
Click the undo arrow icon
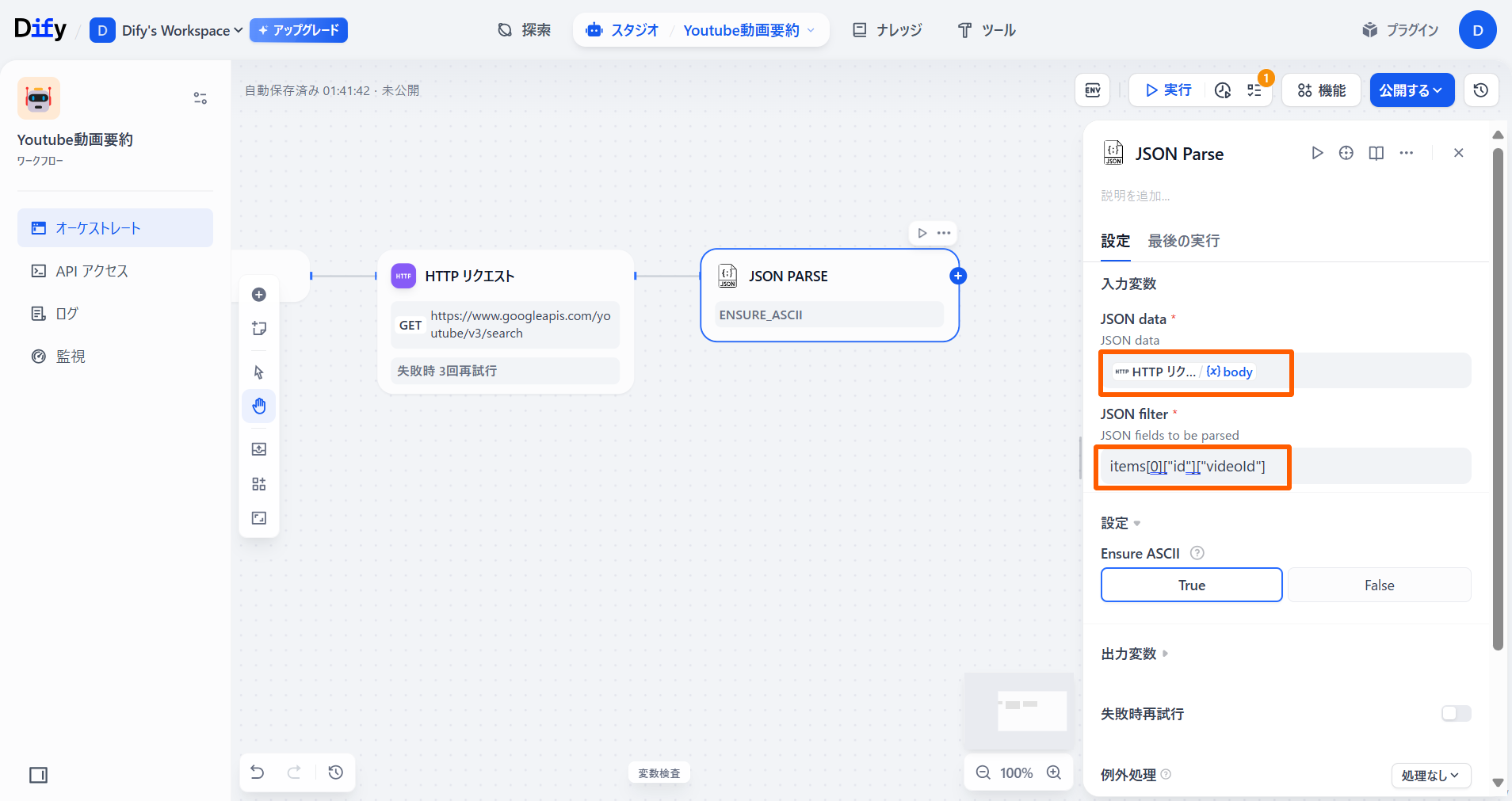pyautogui.click(x=258, y=772)
